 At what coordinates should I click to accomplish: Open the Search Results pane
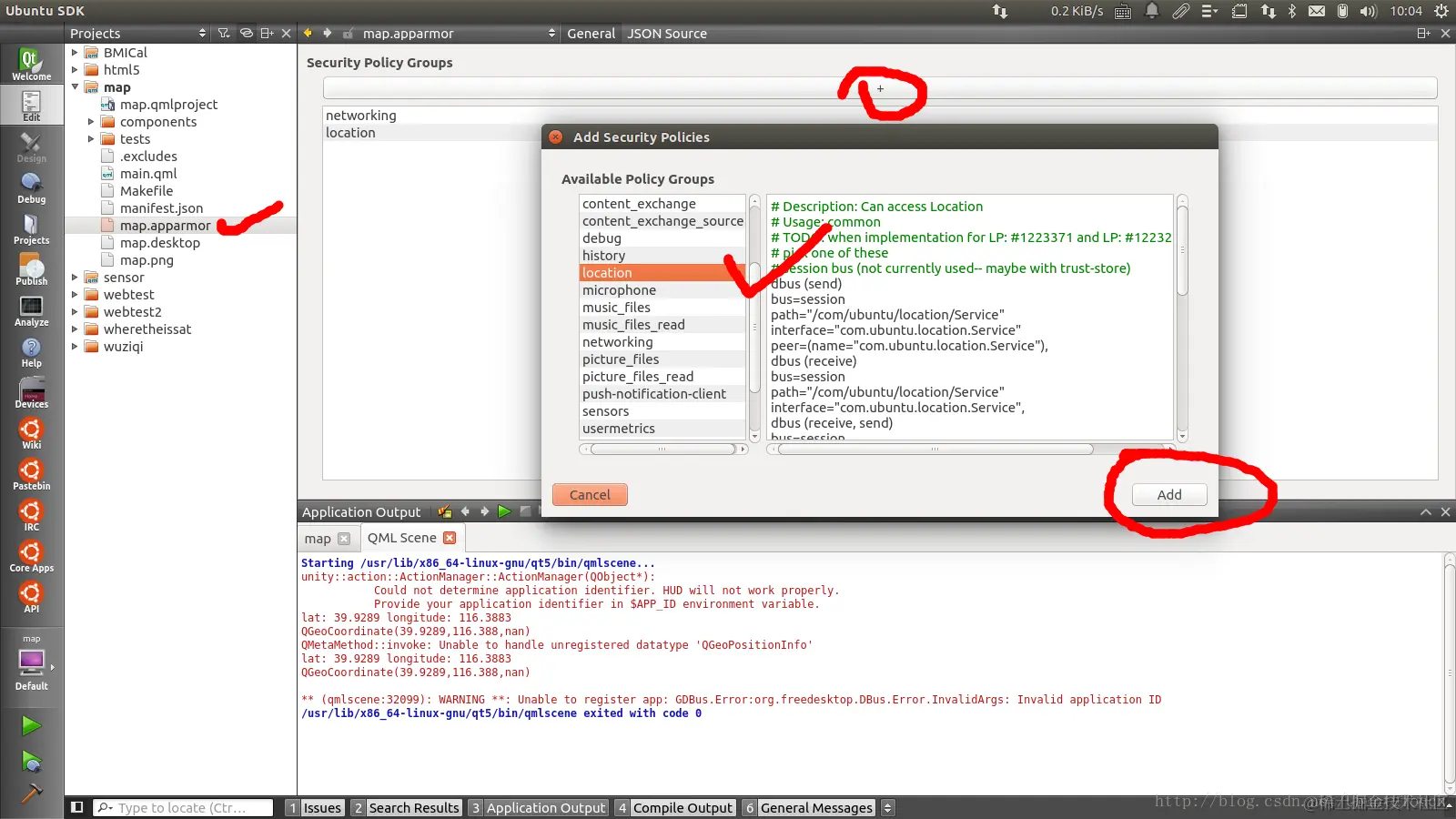406,808
